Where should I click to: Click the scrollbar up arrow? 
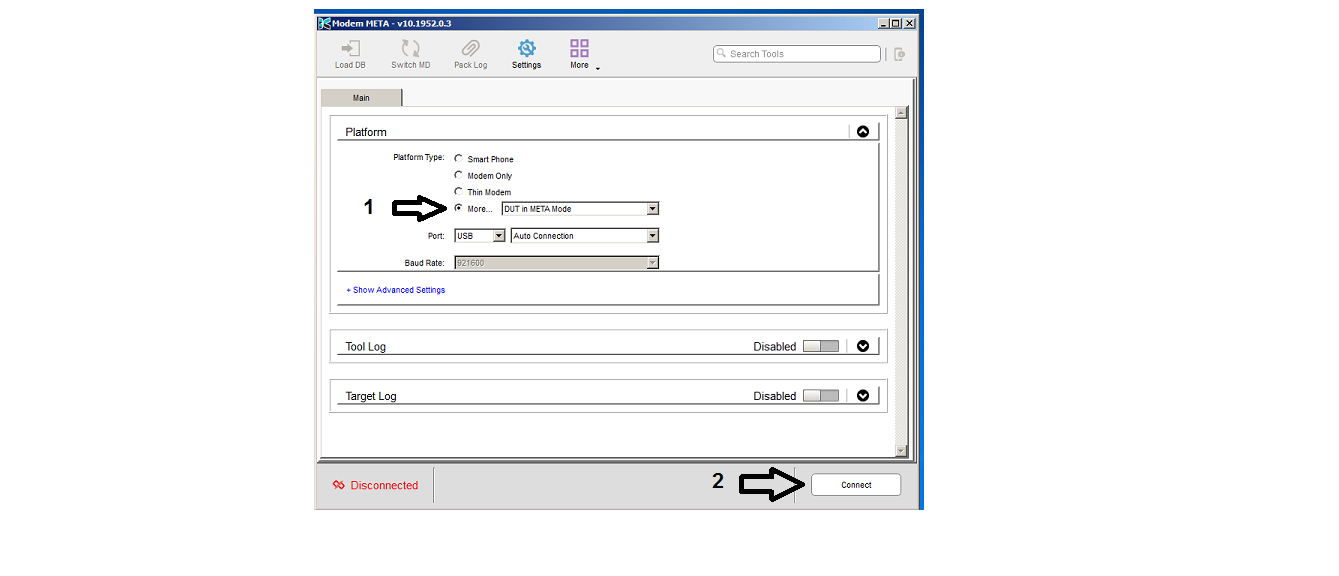click(901, 113)
